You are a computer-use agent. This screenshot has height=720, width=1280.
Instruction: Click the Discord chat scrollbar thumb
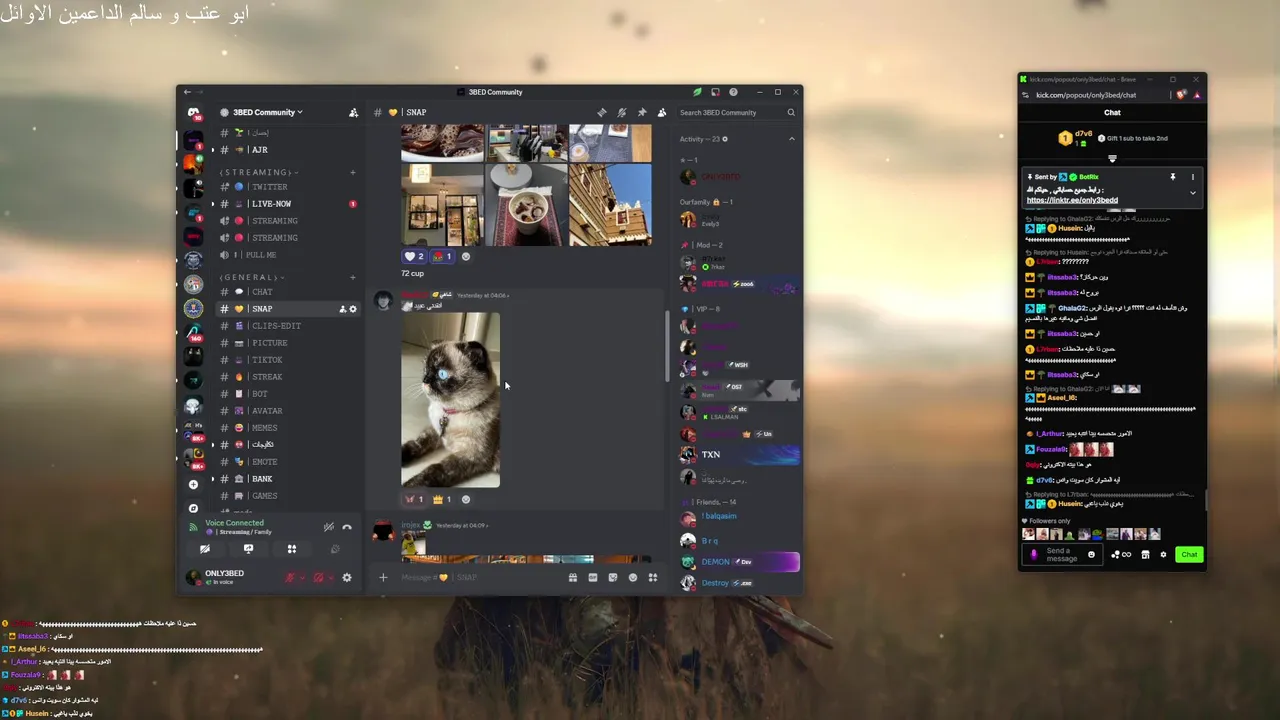click(x=667, y=345)
